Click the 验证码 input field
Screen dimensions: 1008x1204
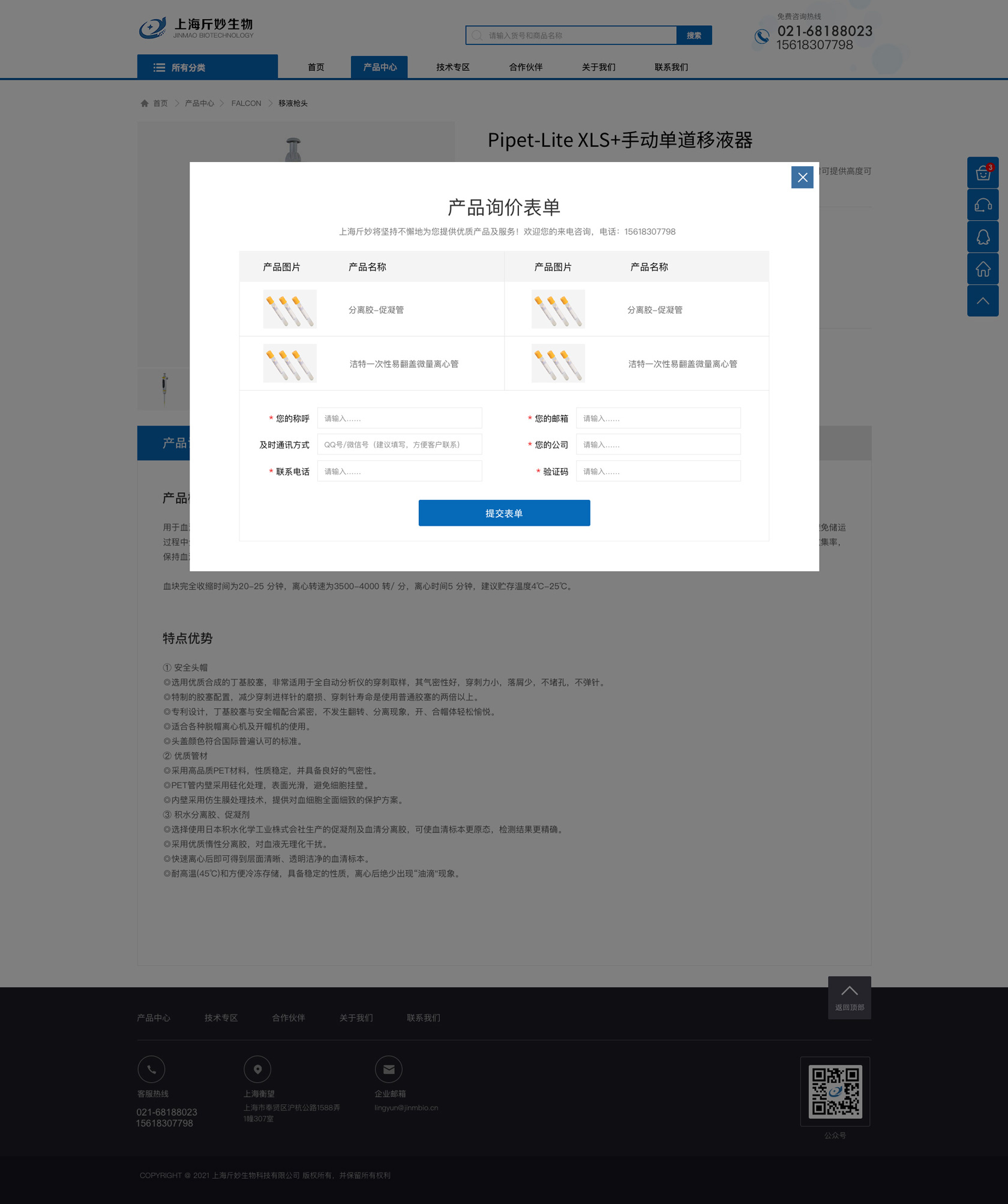(658, 471)
